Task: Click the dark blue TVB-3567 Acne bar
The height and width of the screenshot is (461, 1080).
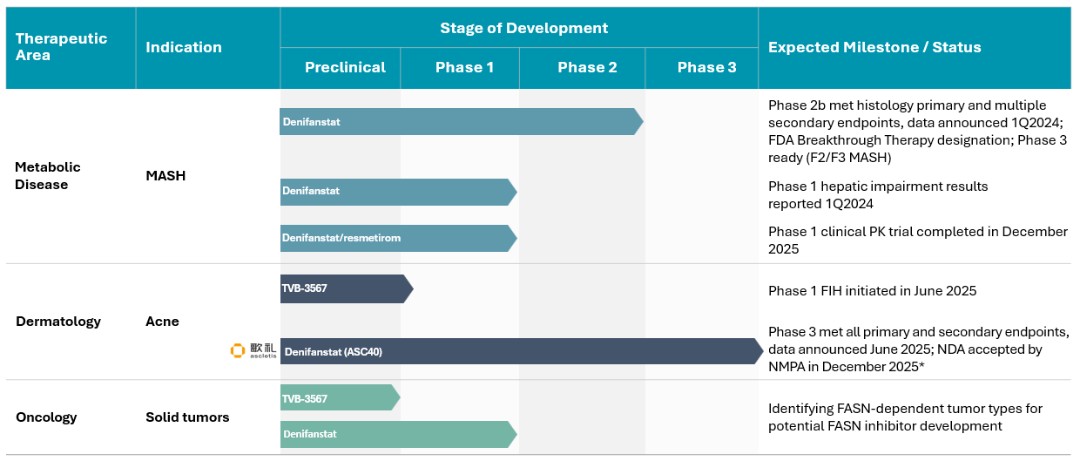Action: tap(345, 289)
